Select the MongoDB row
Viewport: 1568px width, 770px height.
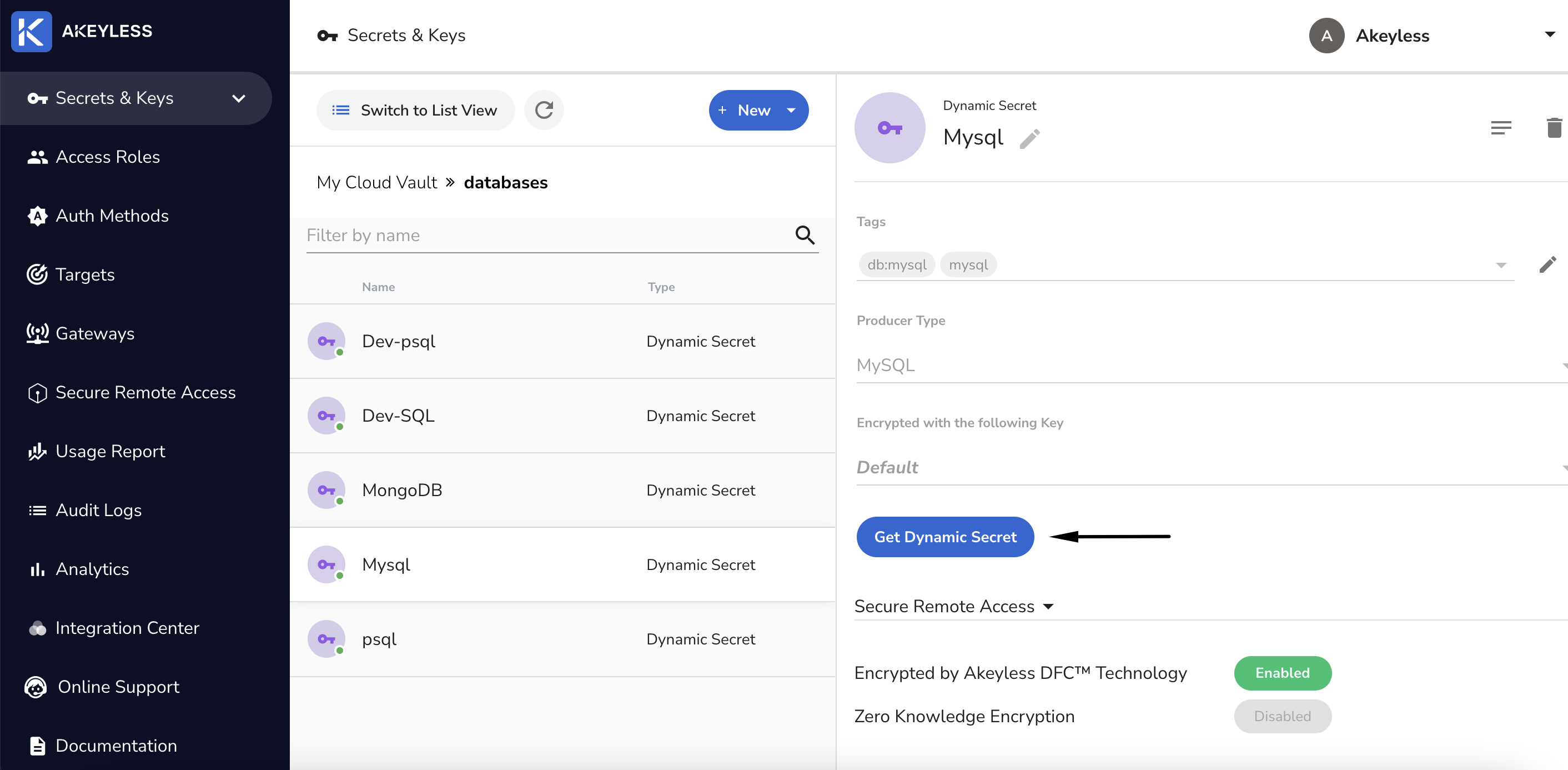[562, 491]
